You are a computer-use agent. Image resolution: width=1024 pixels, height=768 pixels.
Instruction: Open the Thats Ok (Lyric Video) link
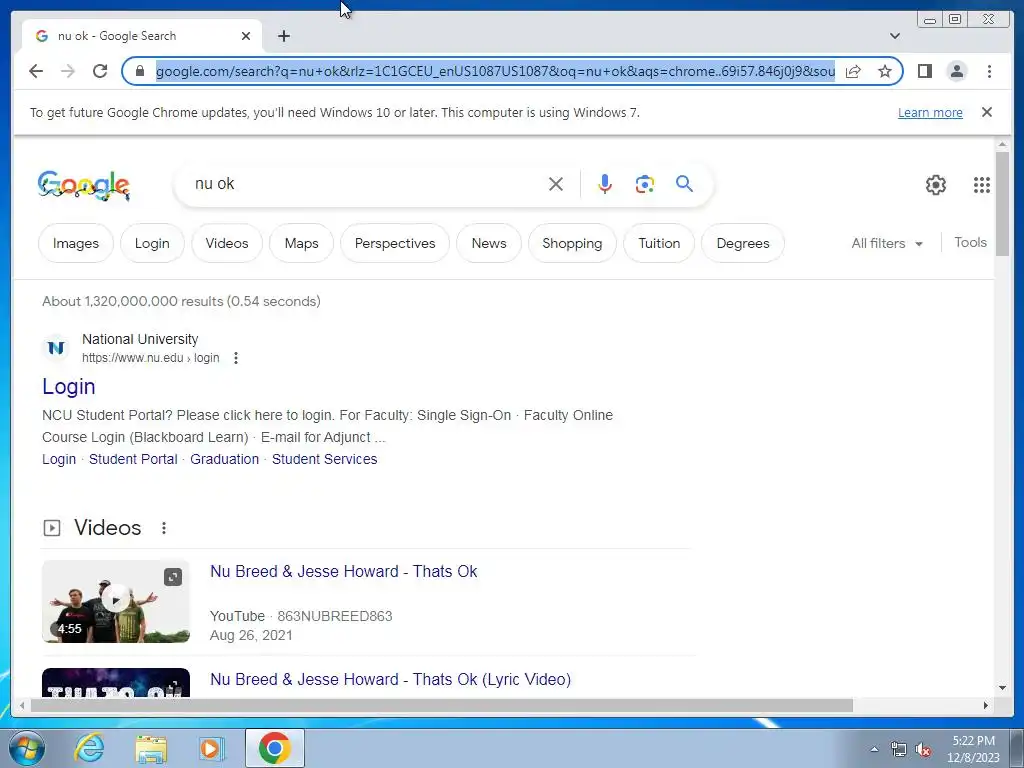[391, 679]
